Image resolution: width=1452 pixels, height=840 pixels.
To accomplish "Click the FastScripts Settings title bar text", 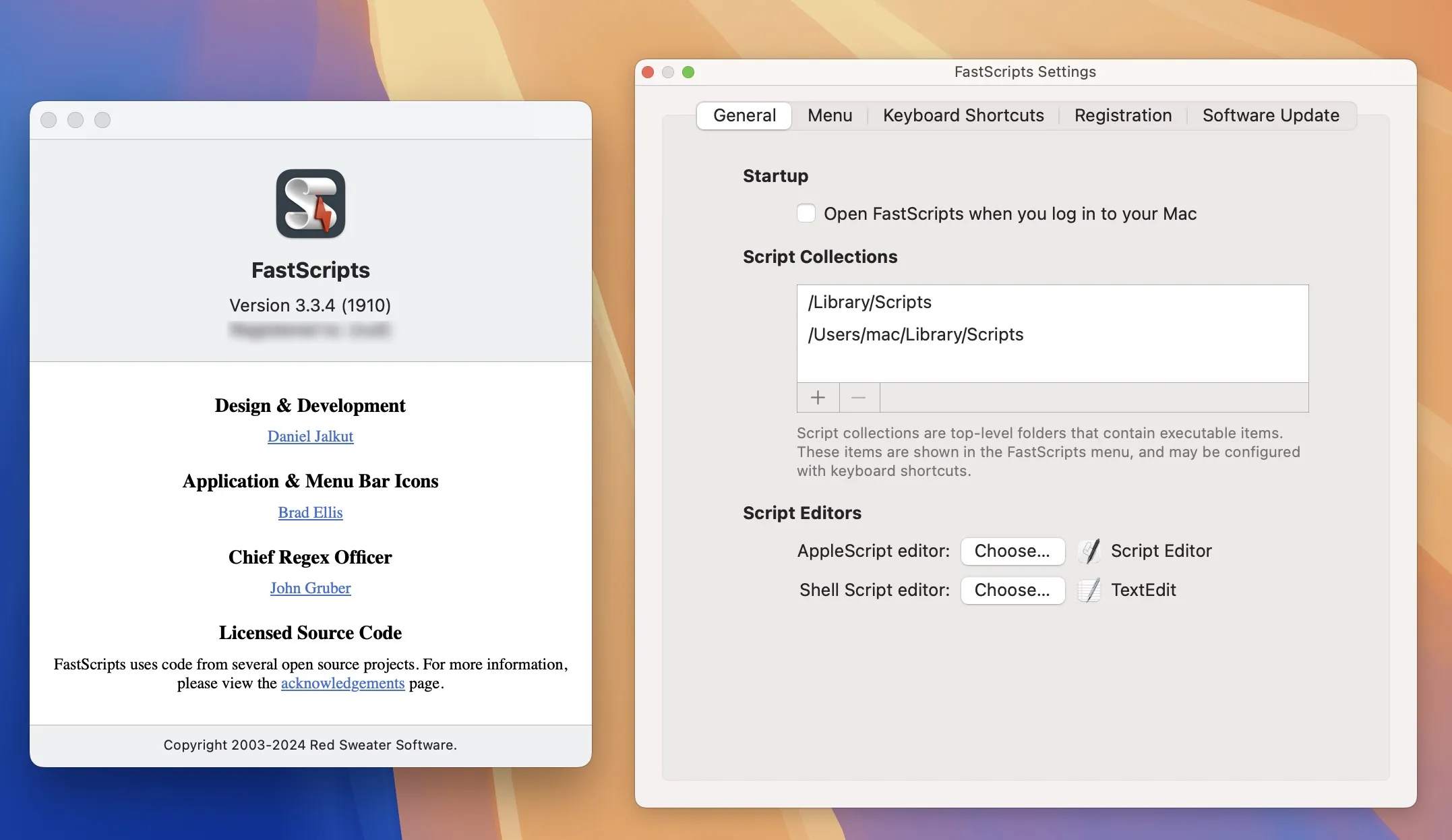I will coord(1025,72).
